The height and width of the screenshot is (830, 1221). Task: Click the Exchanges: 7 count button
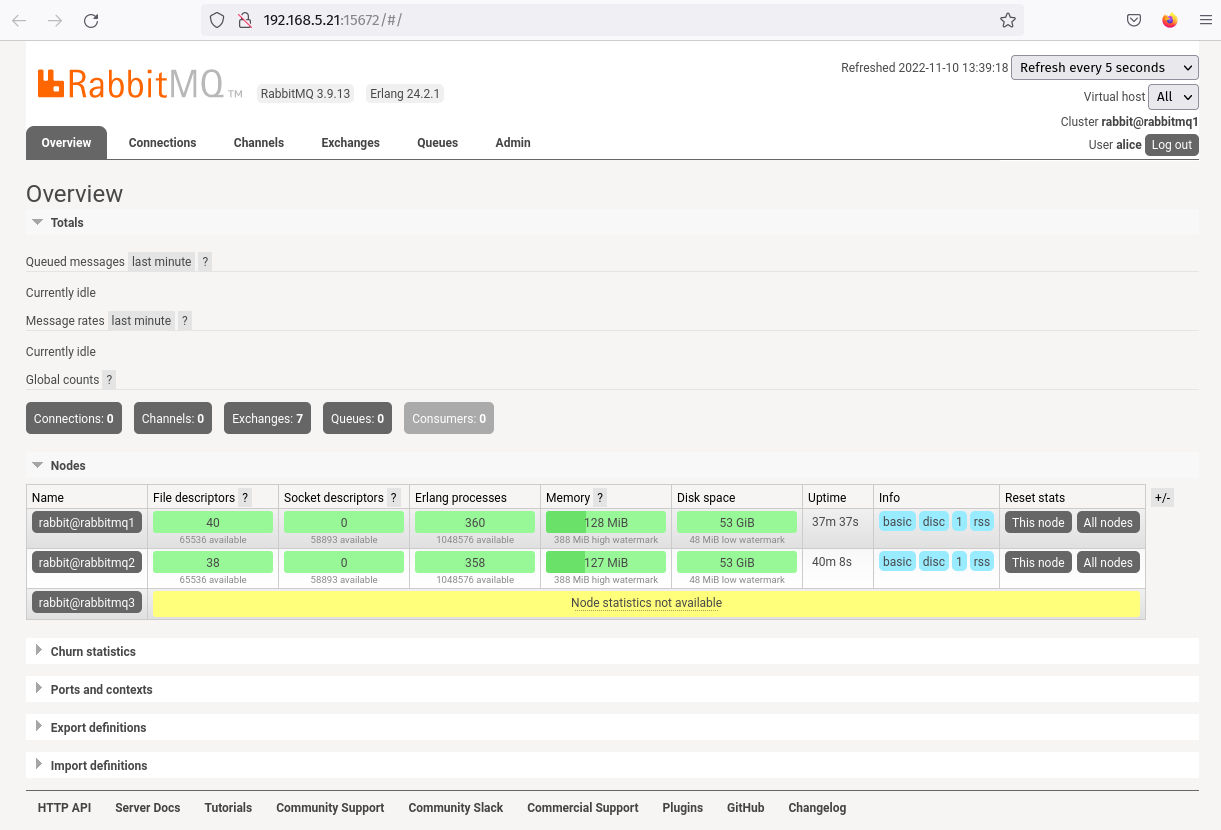[268, 419]
